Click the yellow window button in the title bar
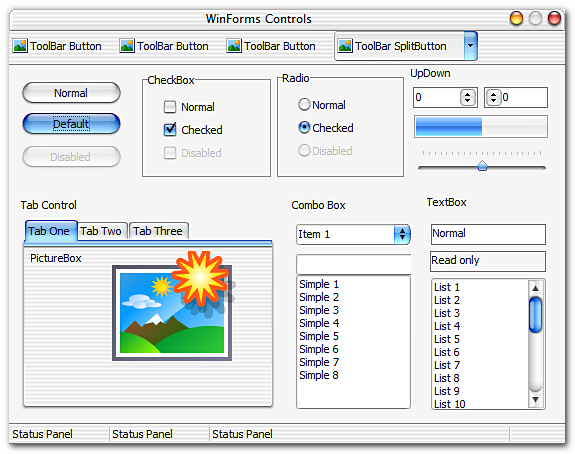The image size is (575, 454). [x=516, y=18]
